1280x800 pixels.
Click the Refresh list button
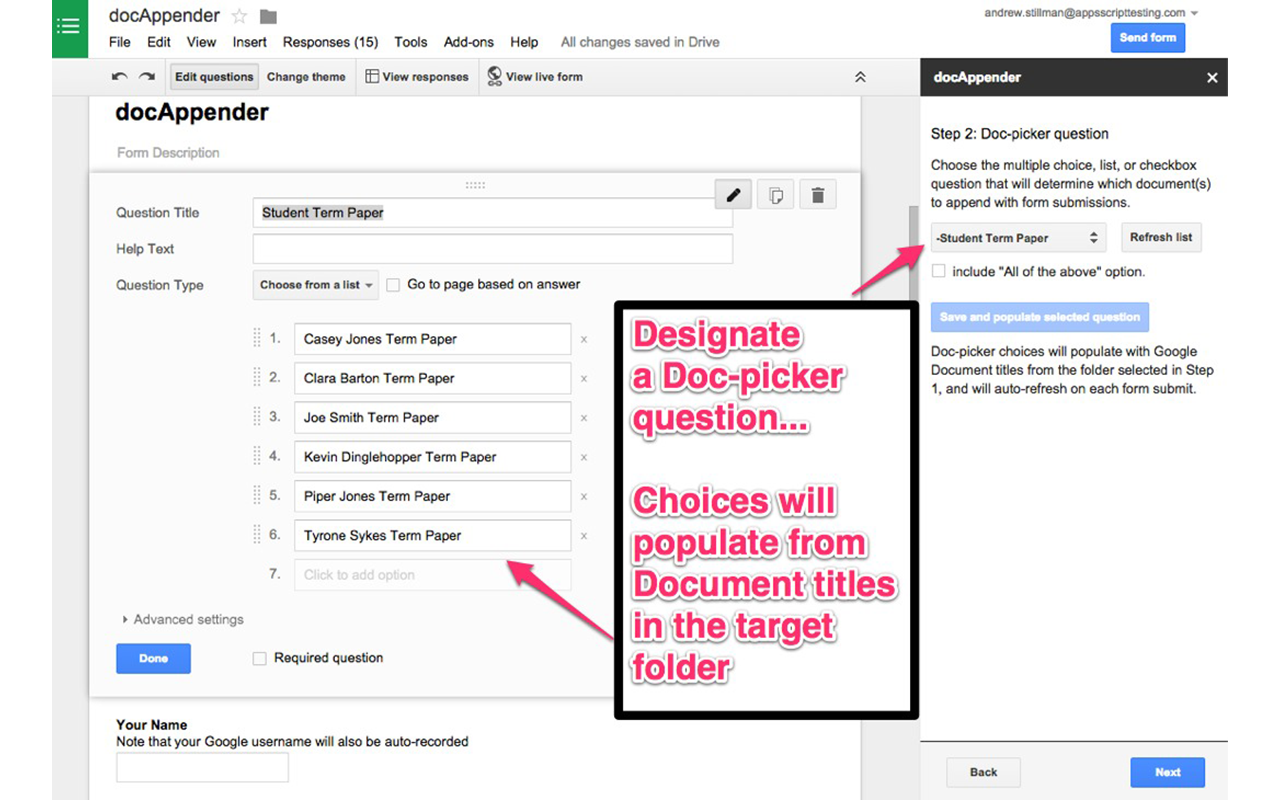pos(1161,238)
